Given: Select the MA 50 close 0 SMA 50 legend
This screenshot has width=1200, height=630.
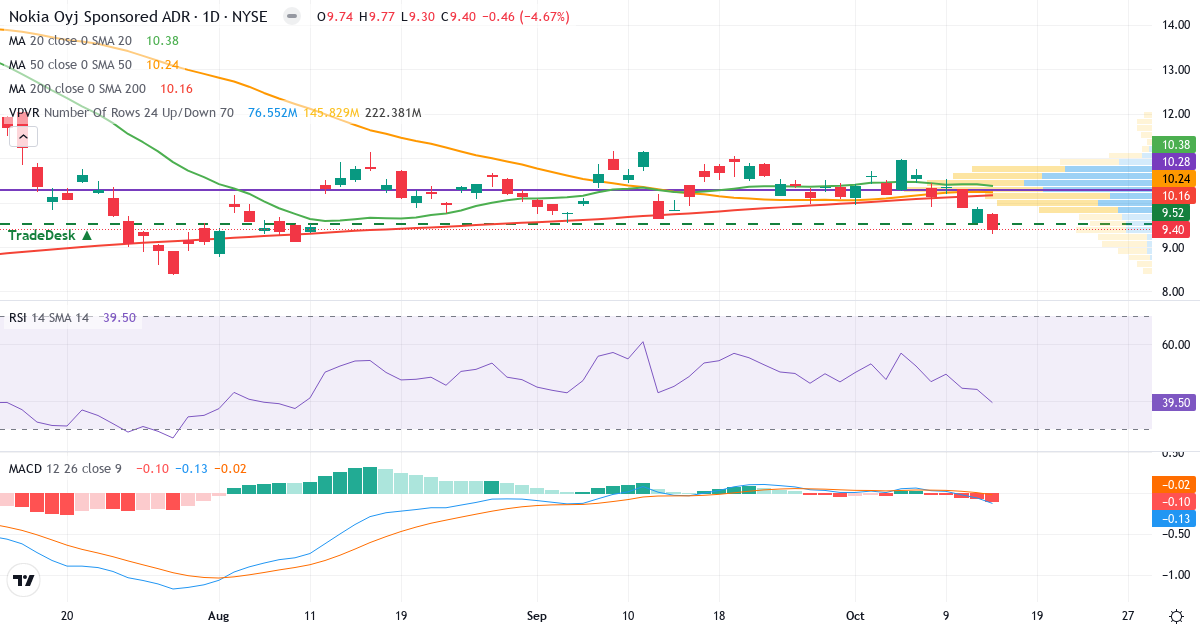Looking at the screenshot, I should 70,64.
